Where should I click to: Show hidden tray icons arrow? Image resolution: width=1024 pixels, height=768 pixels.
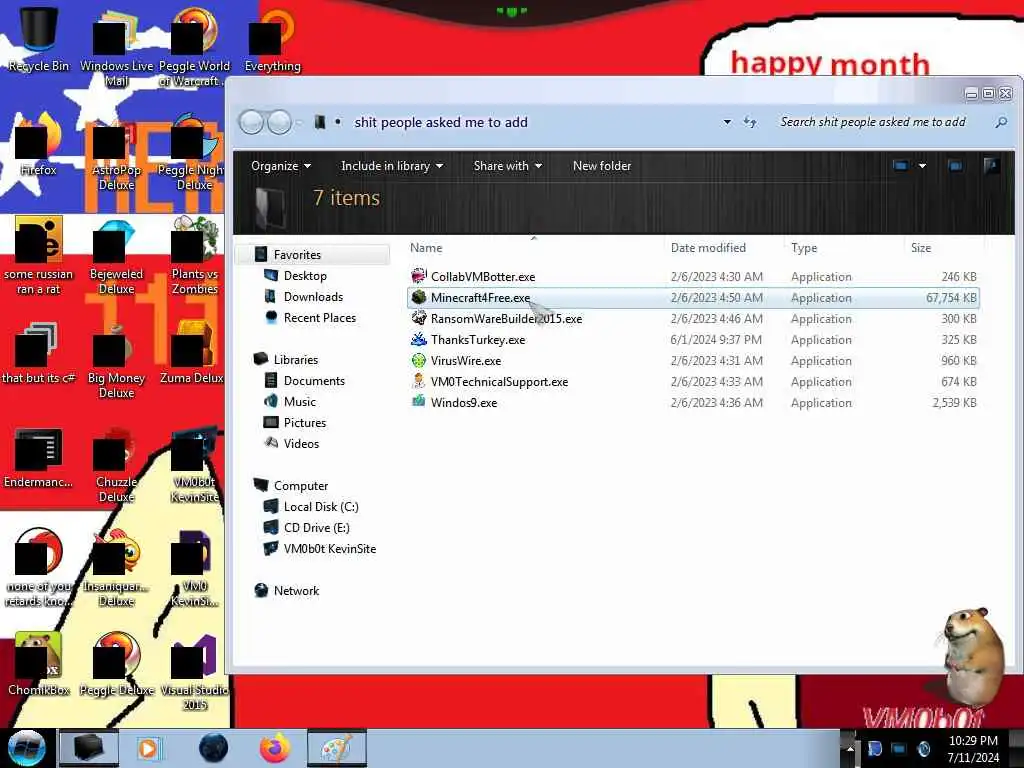[849, 748]
